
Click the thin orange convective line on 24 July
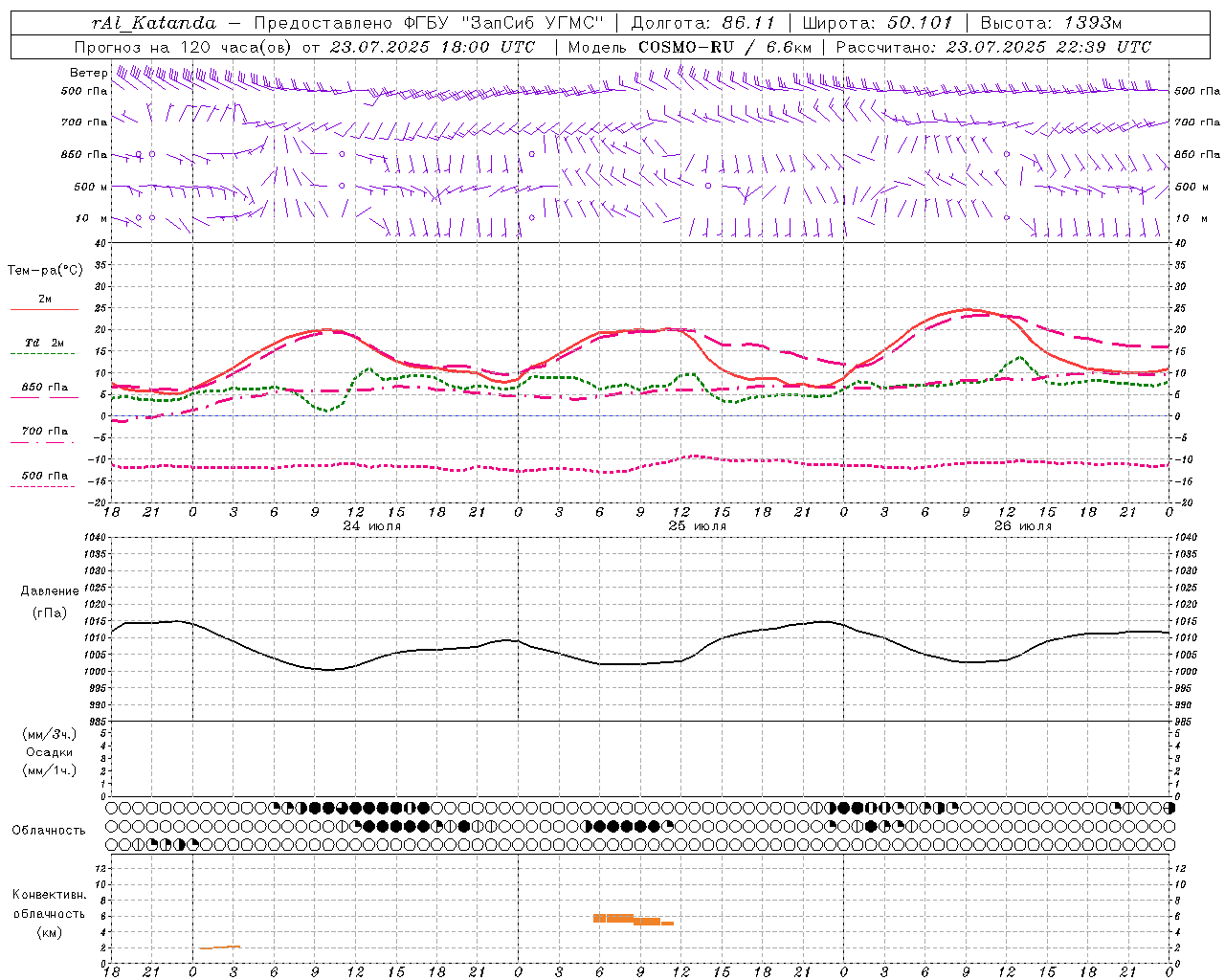coord(220,947)
